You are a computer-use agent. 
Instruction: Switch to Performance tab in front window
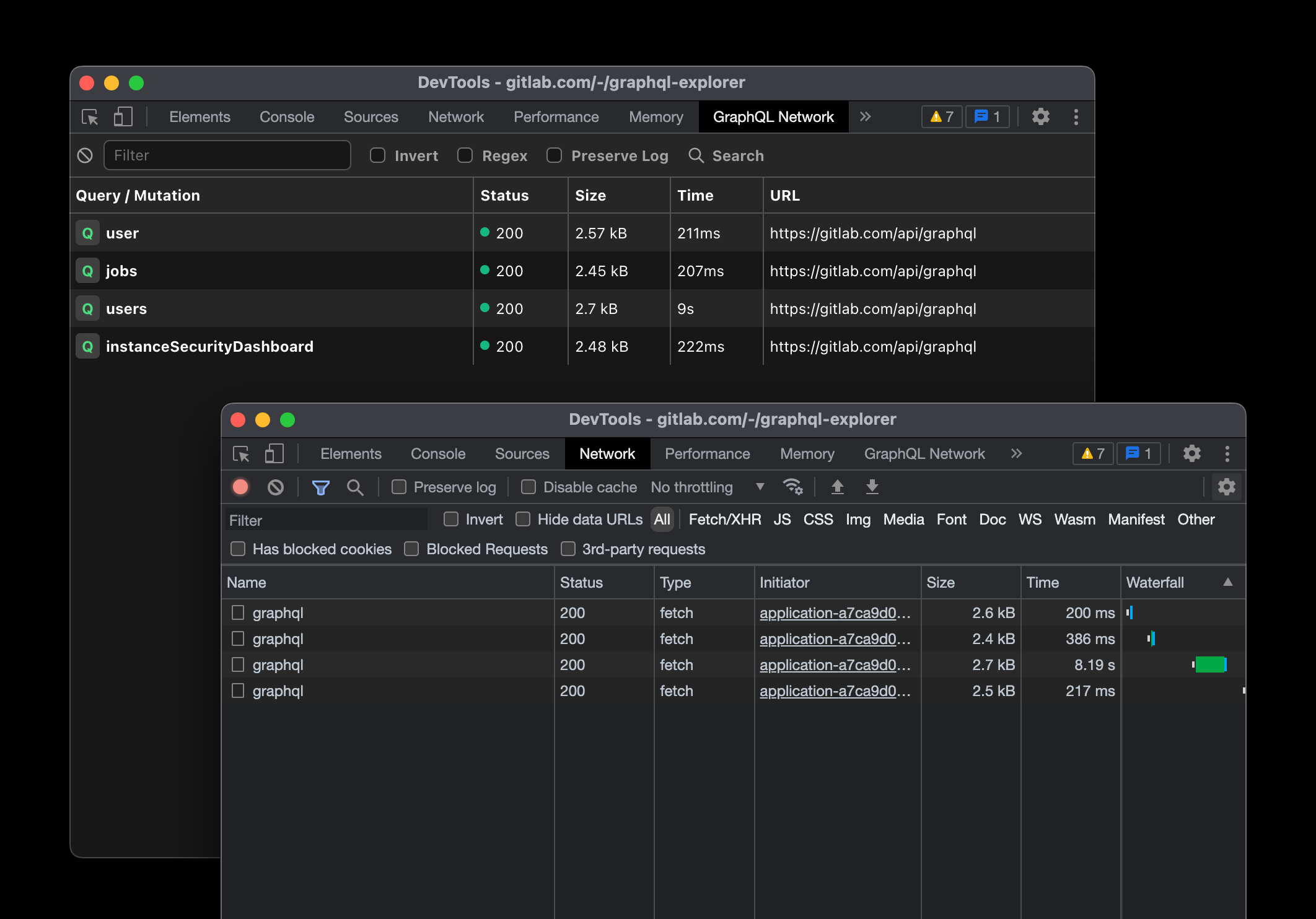click(x=707, y=454)
